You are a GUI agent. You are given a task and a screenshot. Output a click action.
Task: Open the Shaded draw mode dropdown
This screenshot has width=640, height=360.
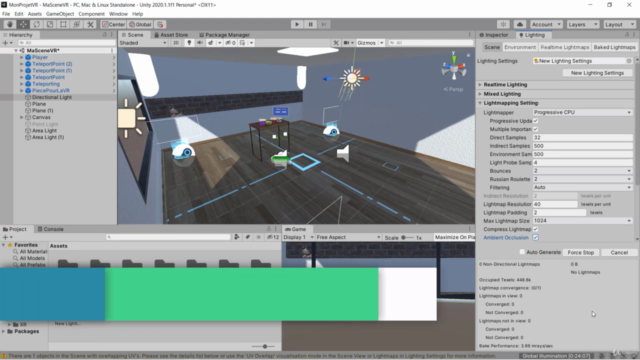pyautogui.click(x=143, y=43)
